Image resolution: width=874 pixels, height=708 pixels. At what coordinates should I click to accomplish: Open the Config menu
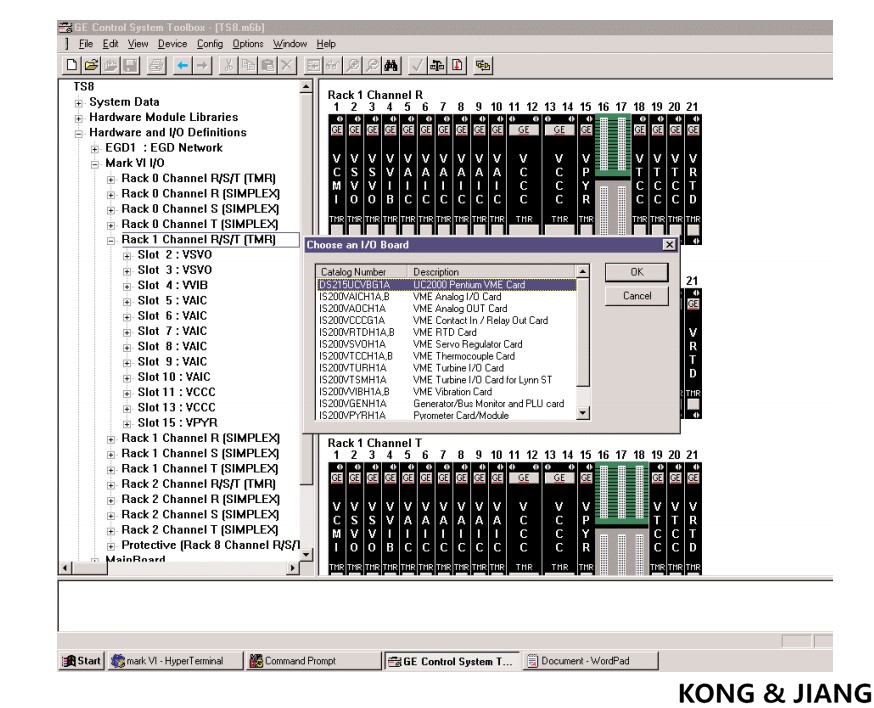click(210, 43)
